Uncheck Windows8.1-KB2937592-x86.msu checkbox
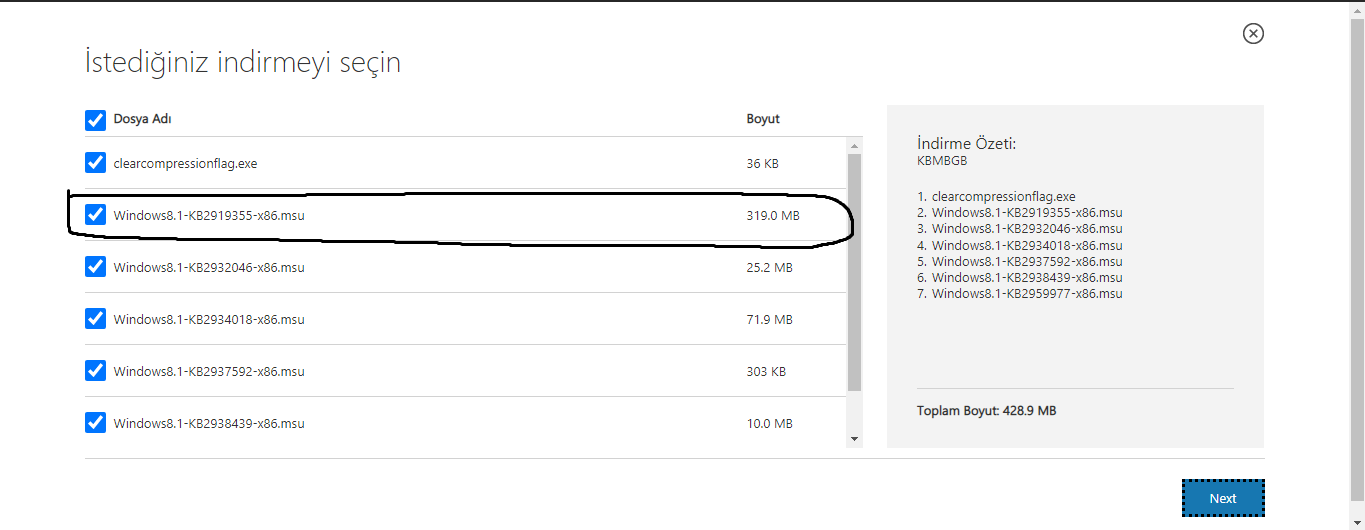 95,371
